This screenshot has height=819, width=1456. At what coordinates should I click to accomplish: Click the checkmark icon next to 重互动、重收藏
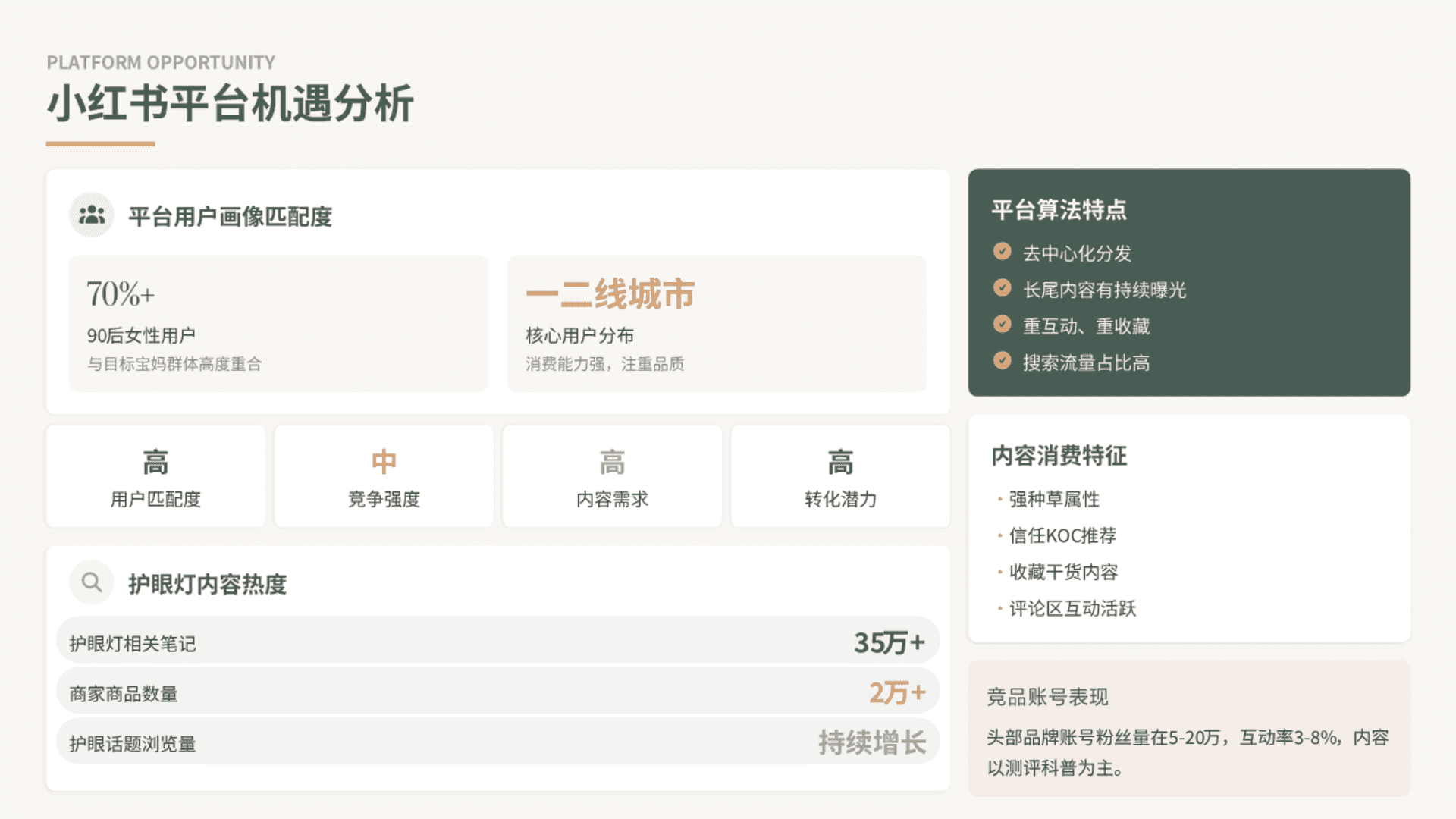(1002, 325)
